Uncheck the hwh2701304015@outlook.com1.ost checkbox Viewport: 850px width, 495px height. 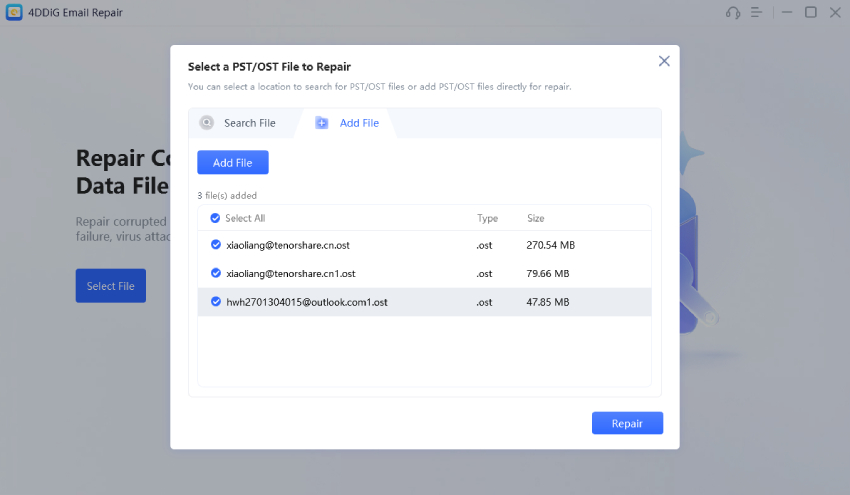(215, 301)
